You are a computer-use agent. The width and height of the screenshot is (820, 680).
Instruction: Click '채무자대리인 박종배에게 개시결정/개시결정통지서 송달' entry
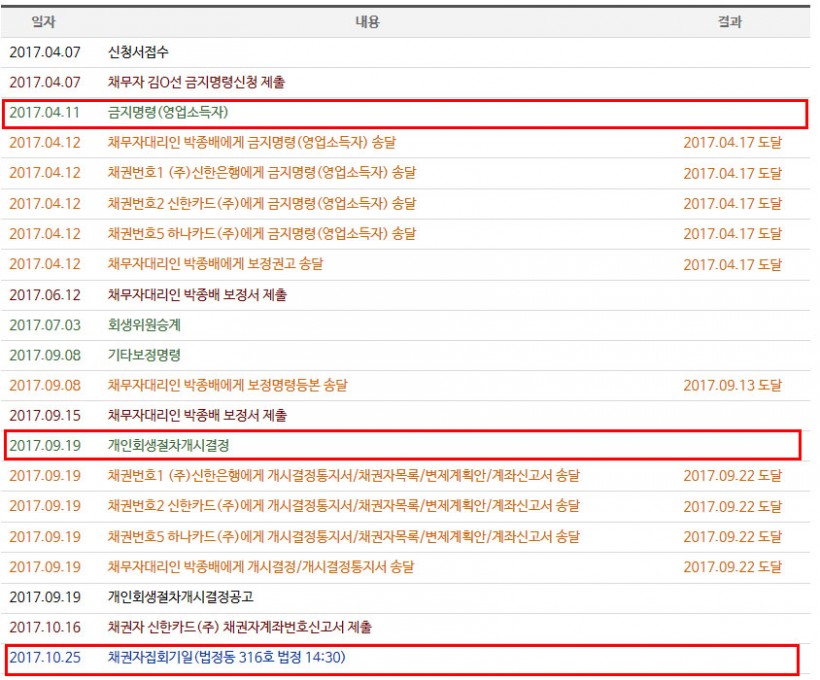pyautogui.click(x=260, y=567)
